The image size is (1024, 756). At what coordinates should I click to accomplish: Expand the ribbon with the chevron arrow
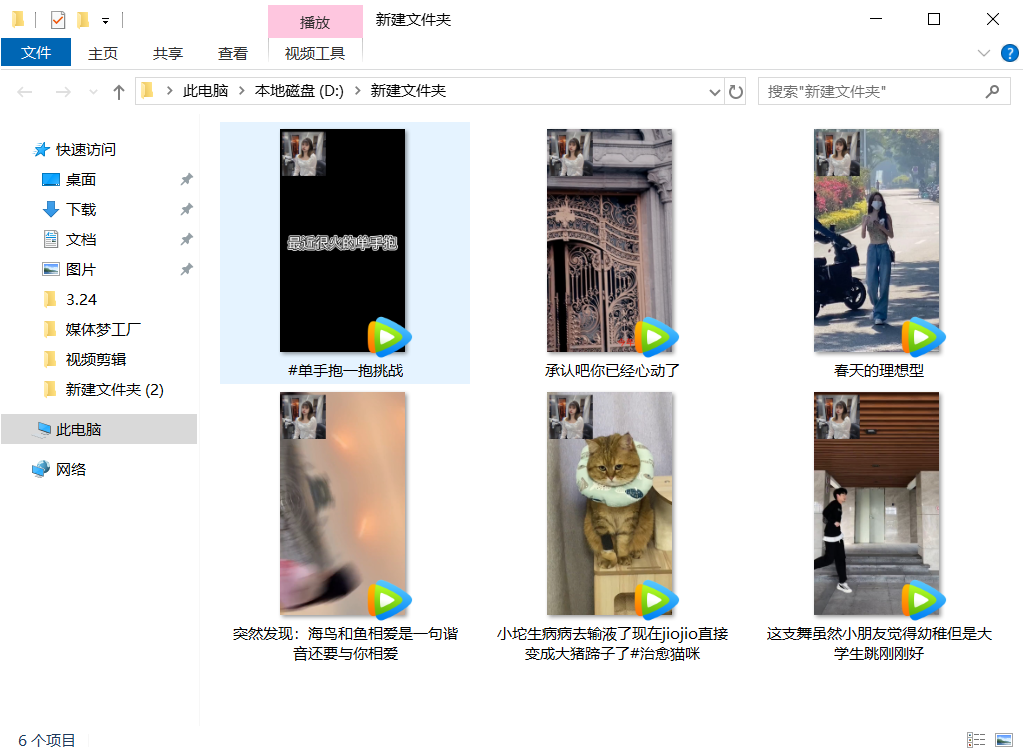click(984, 53)
